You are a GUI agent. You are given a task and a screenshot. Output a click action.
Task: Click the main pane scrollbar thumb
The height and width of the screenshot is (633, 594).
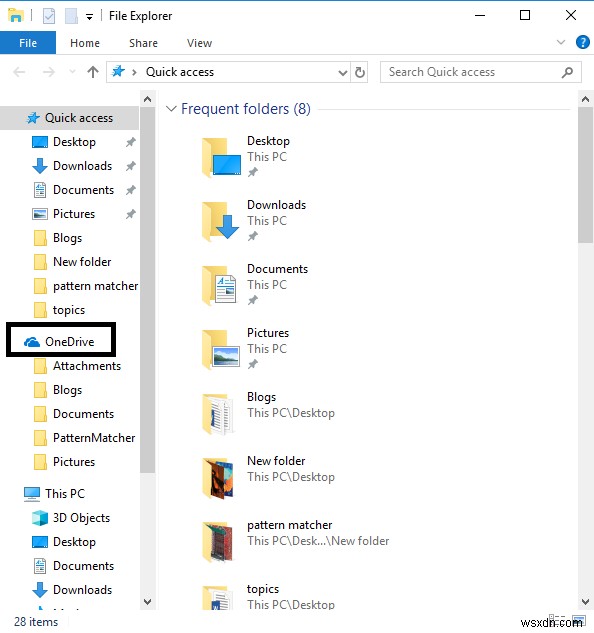pyautogui.click(x=586, y=175)
